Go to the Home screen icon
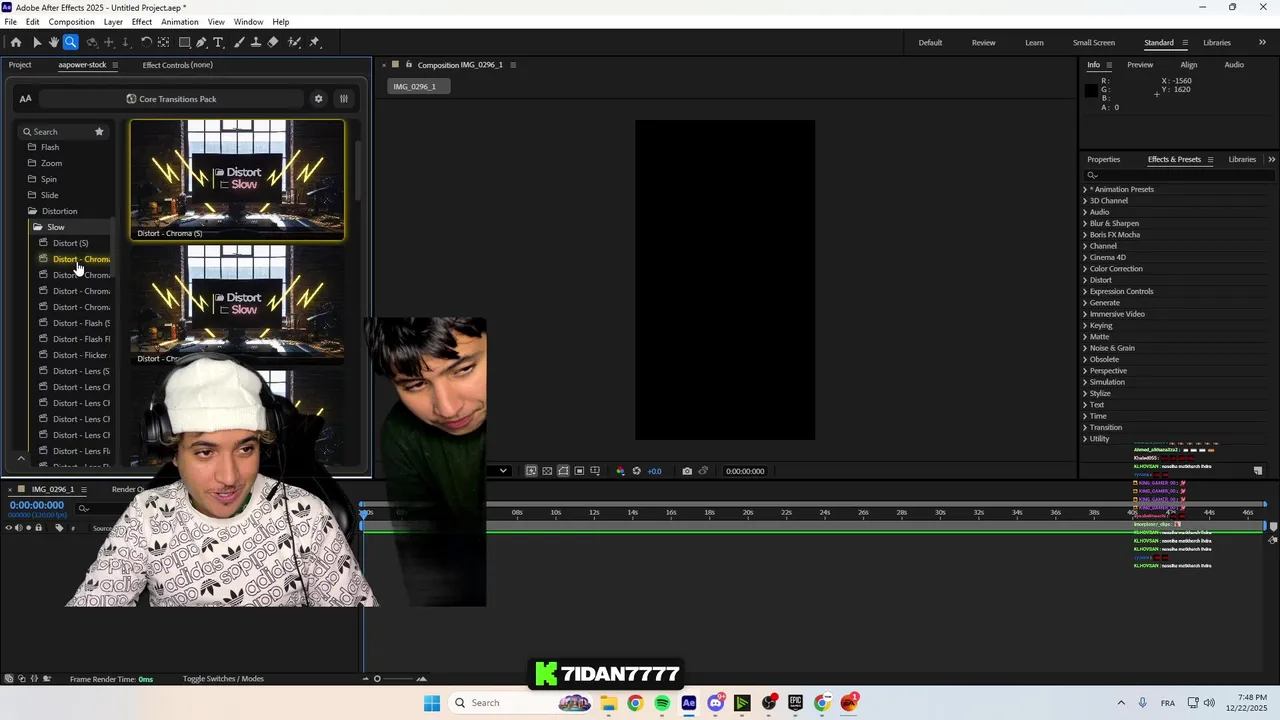The image size is (1280, 720). [16, 42]
